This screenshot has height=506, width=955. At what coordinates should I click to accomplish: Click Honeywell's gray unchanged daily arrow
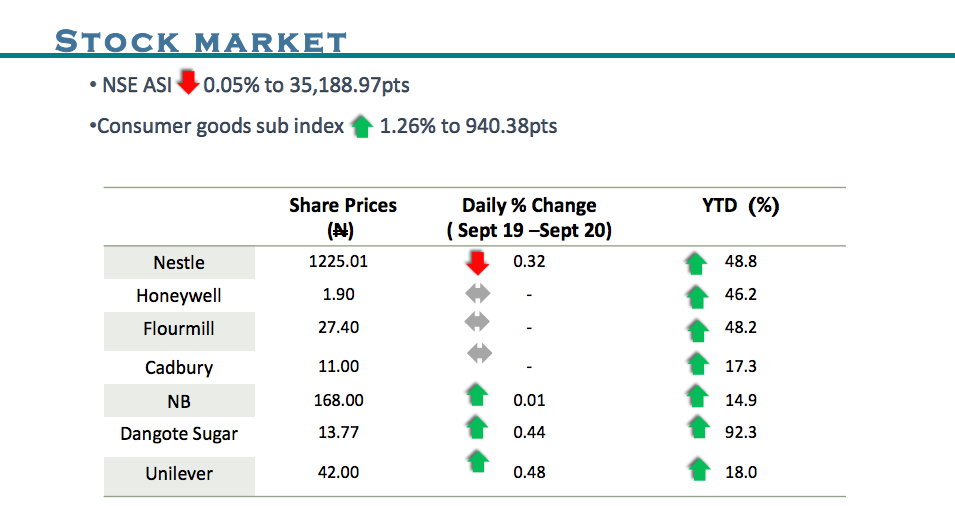(x=479, y=294)
